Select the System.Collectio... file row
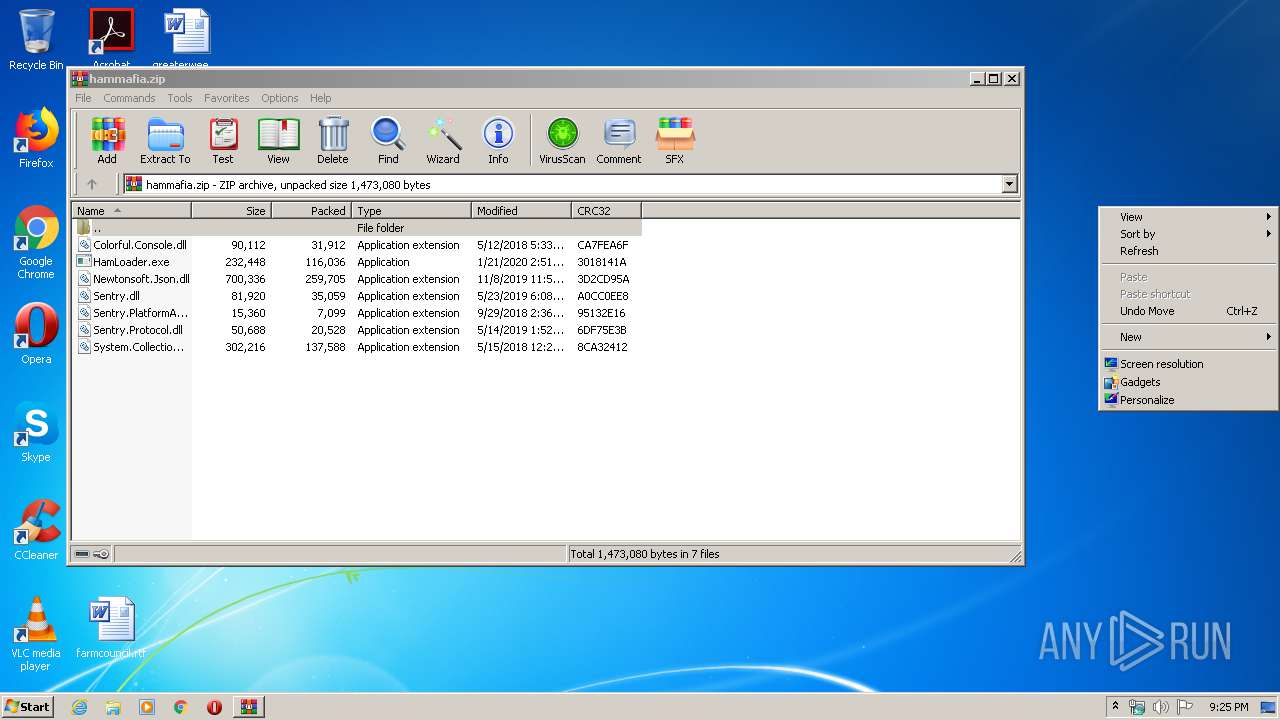Viewport: 1280px width, 720px height. click(357, 347)
